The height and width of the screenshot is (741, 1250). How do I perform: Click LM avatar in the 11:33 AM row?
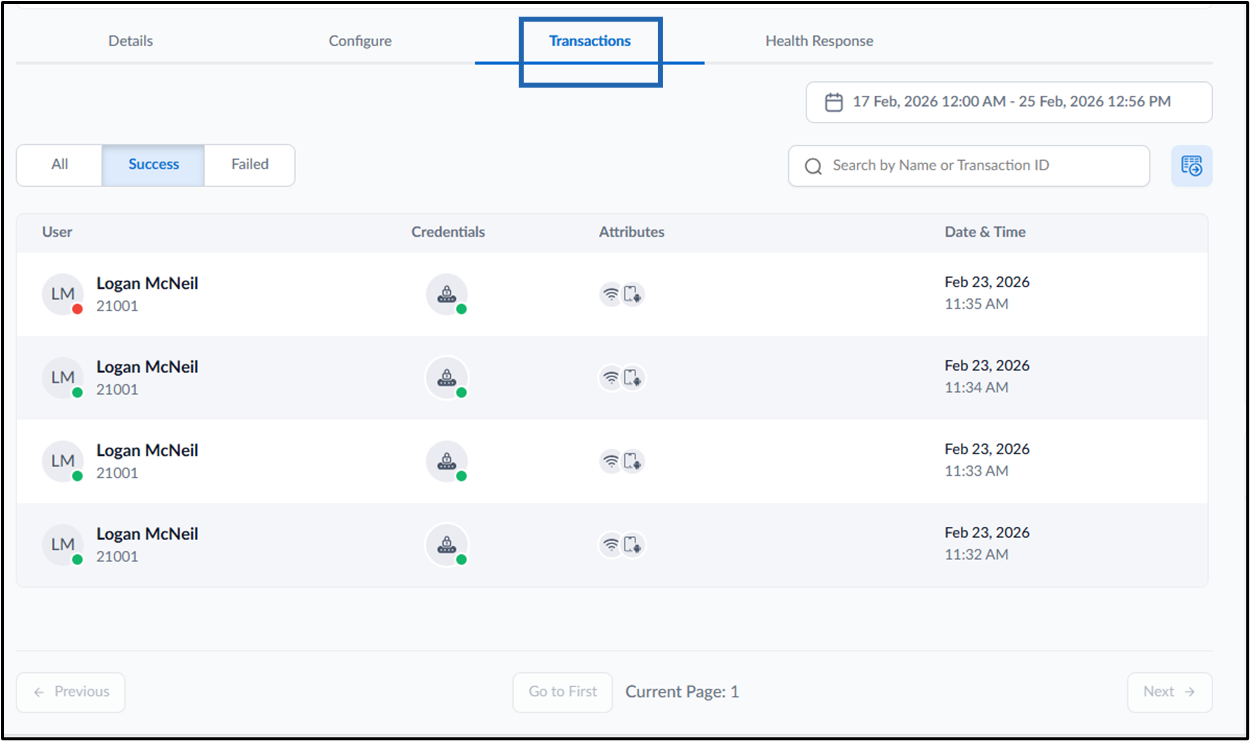pos(63,461)
